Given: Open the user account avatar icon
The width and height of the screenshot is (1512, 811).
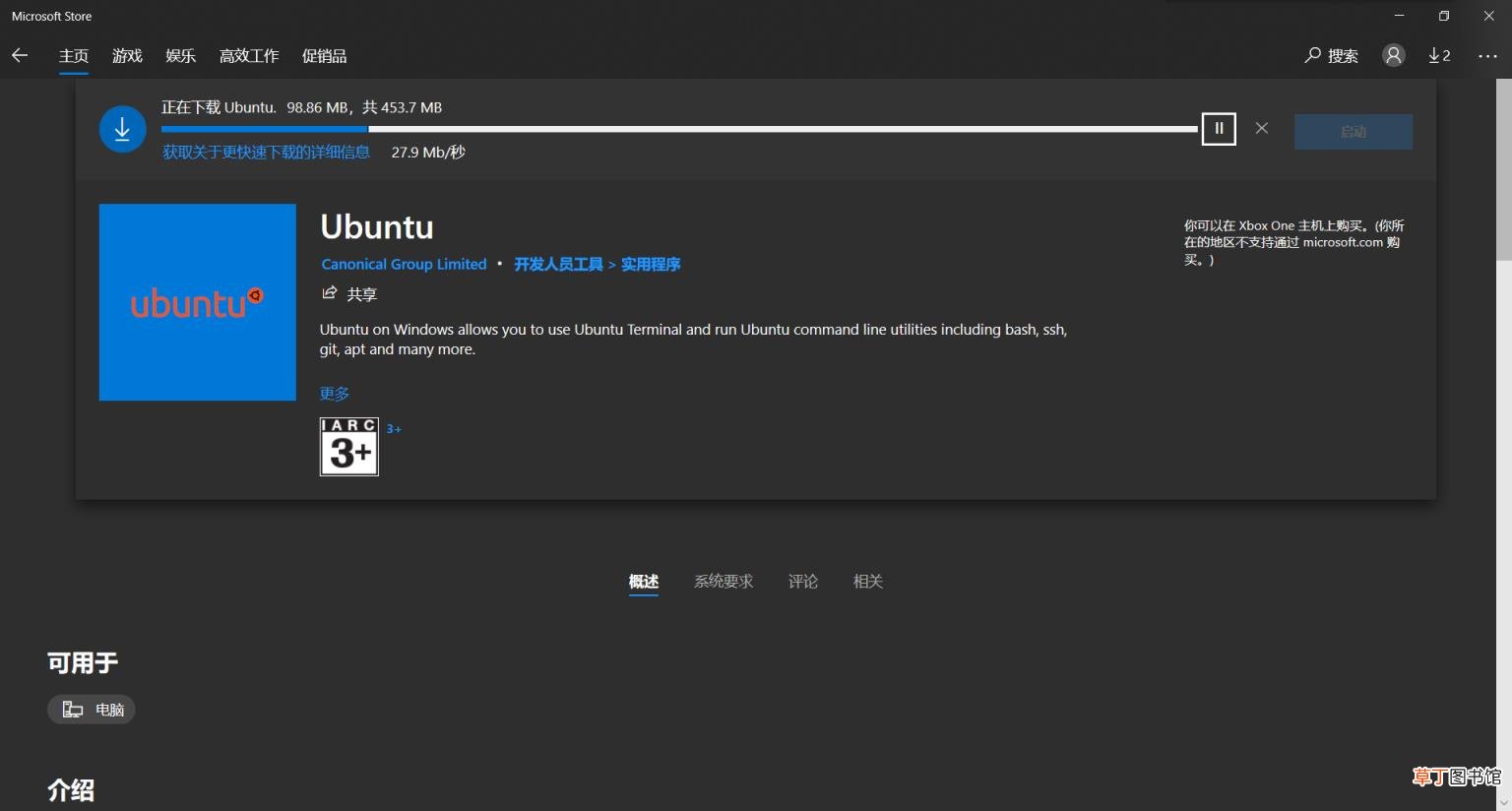Looking at the screenshot, I should pos(1393,55).
